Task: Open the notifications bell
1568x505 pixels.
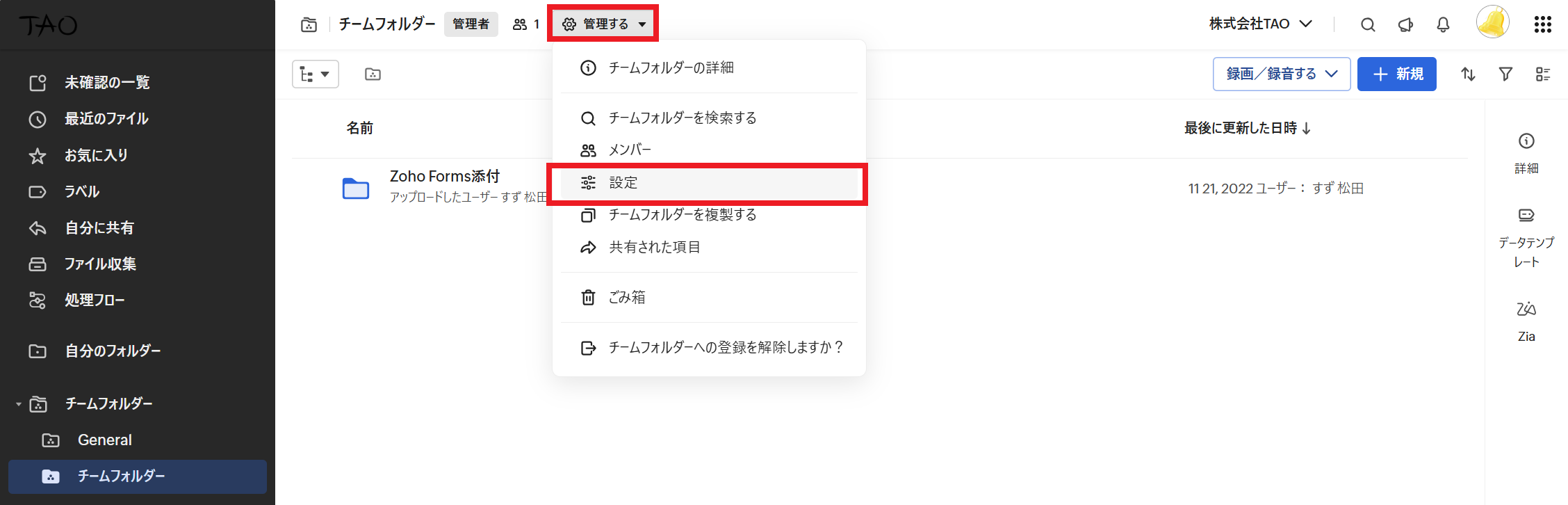Action: (x=1444, y=25)
